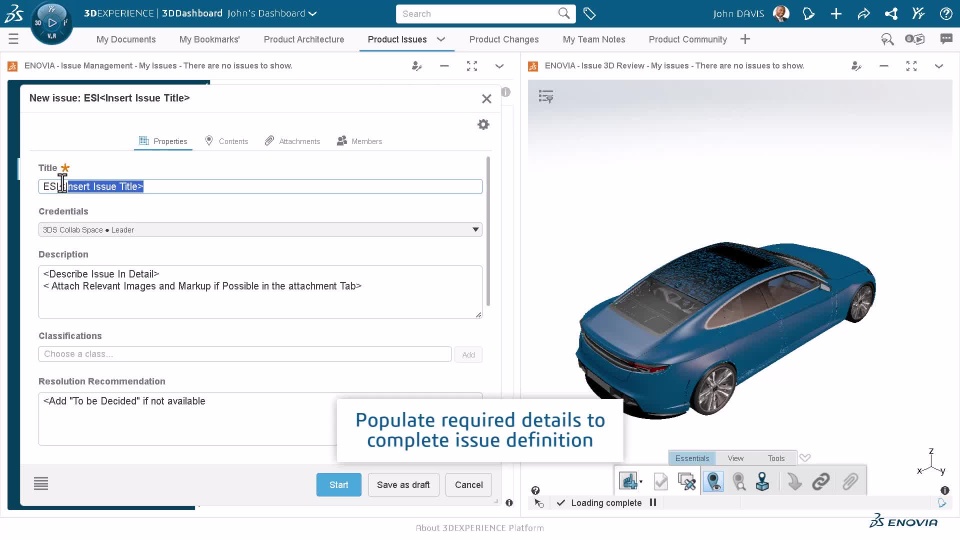Open About 3DEXPERIENCE Platform link
The image size is (960, 540).
479,528
